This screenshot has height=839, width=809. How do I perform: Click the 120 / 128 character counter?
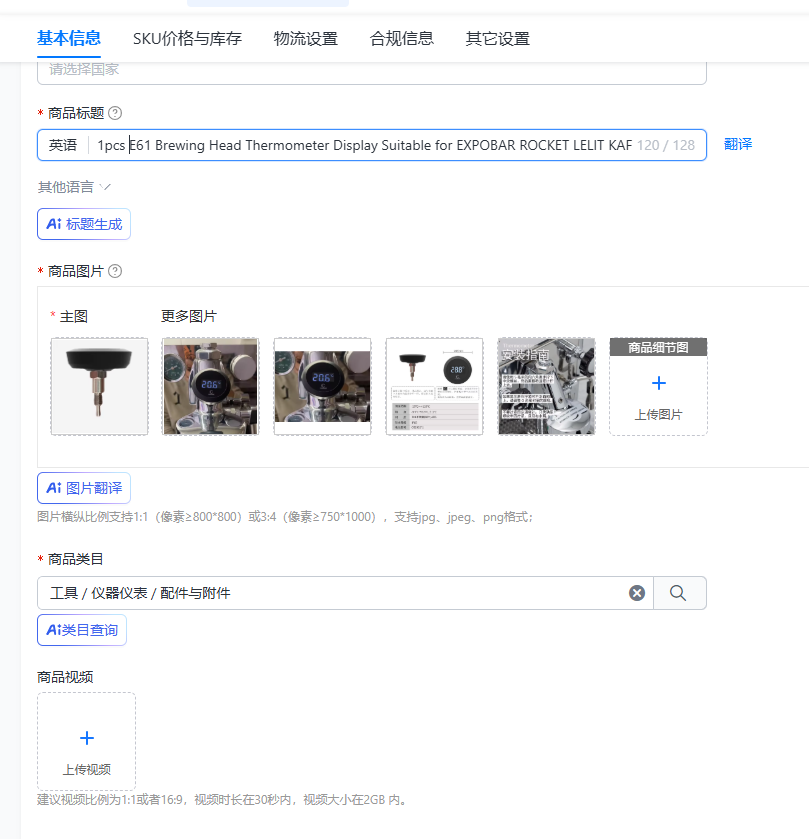pyautogui.click(x=666, y=145)
